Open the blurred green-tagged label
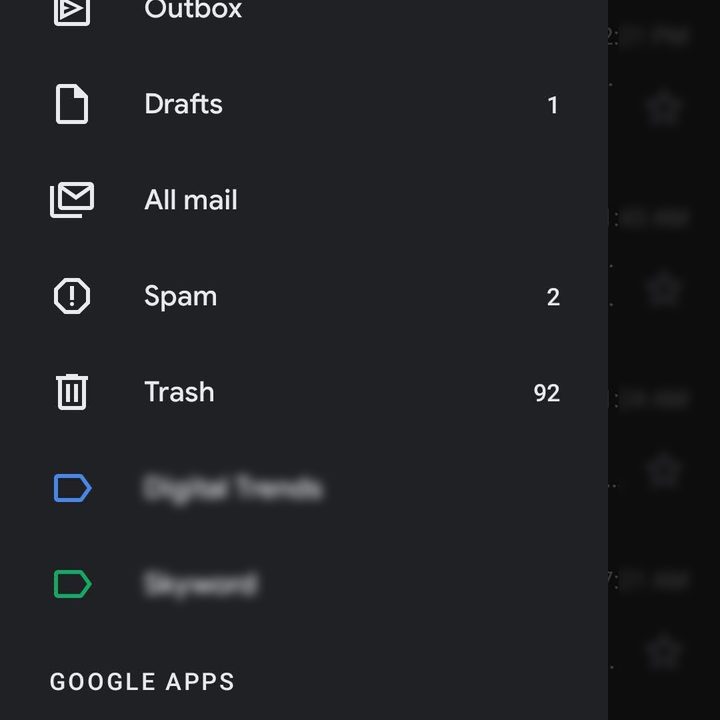The height and width of the screenshot is (720, 720). pos(200,584)
